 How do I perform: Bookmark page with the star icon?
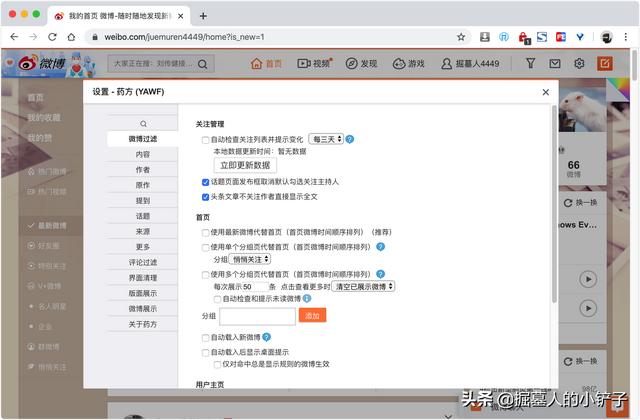(461, 37)
